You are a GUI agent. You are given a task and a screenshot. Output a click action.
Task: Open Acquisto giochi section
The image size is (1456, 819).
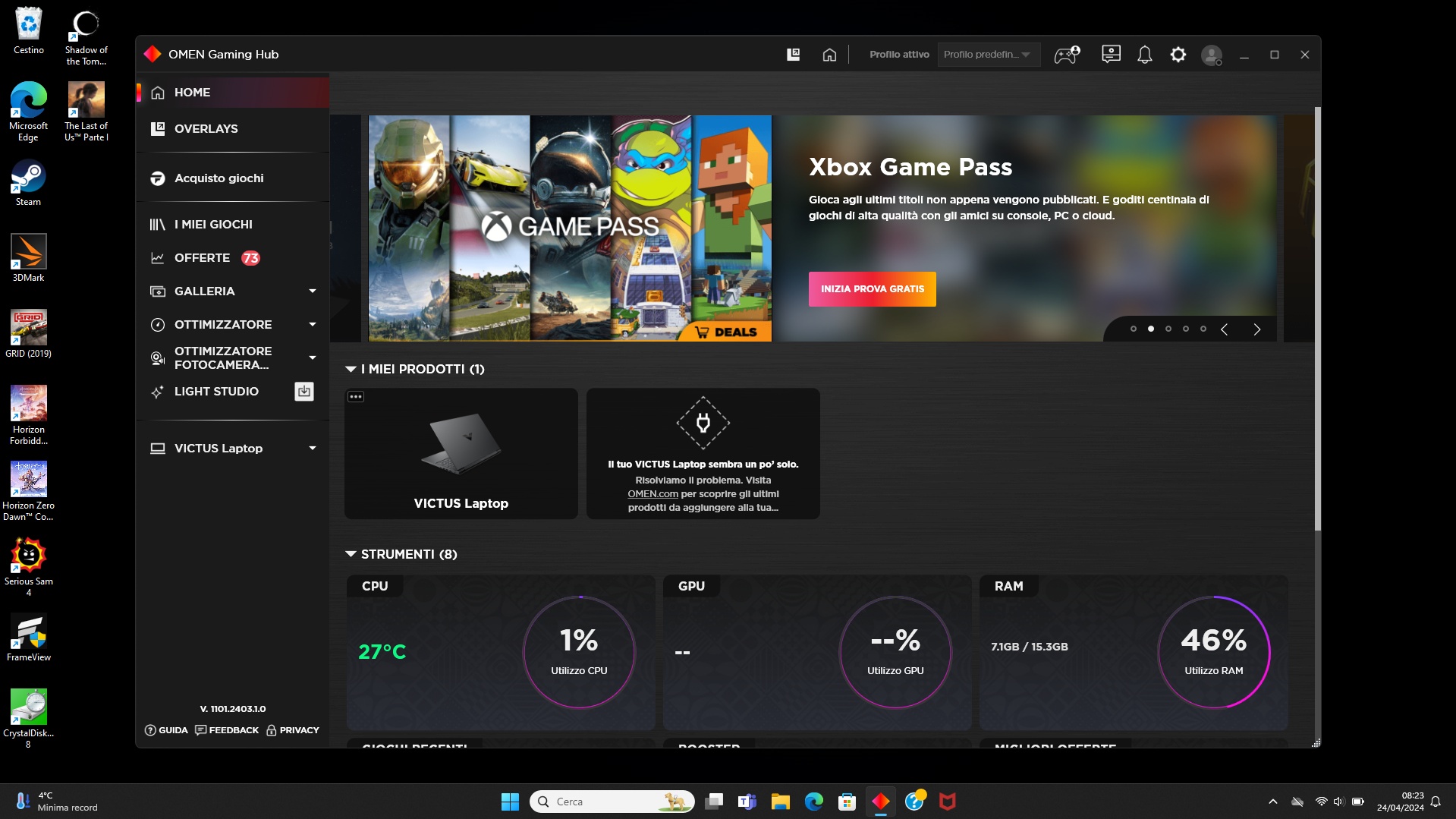[x=233, y=178]
